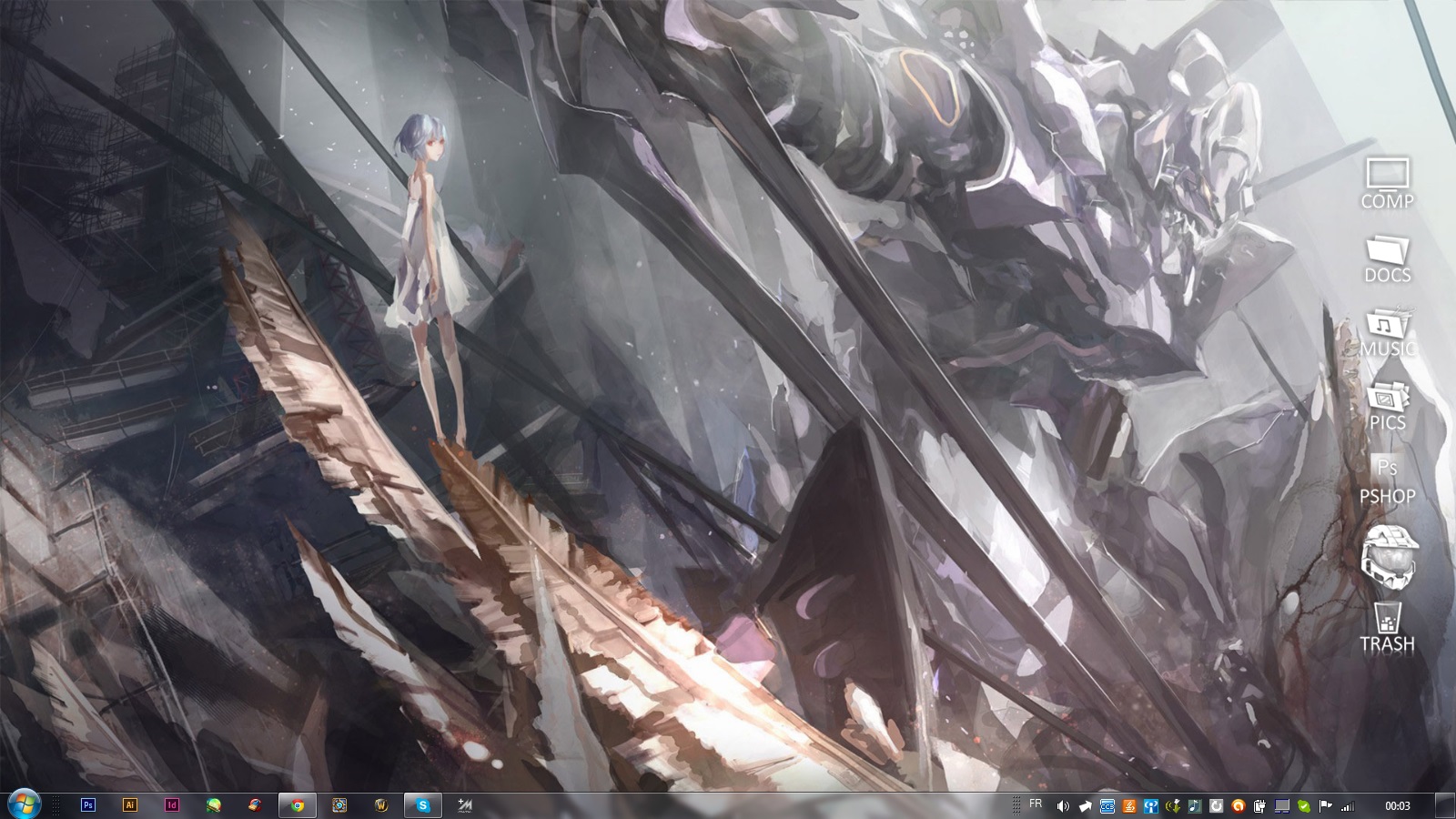The height and width of the screenshot is (819, 1456).
Task: Open the Windows Start orb
Action: (24, 804)
